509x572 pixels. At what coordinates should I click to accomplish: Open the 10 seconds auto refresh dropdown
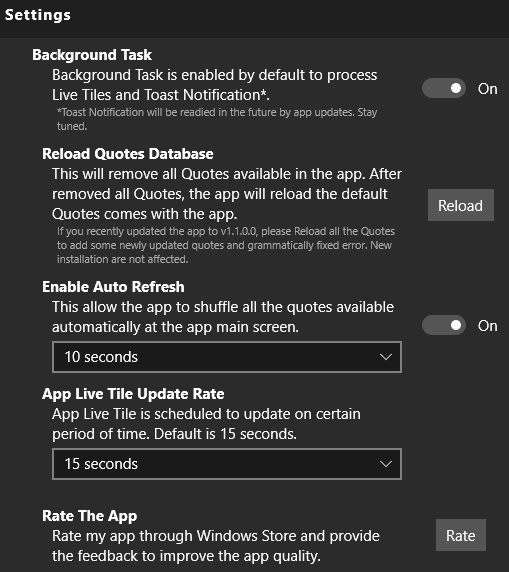point(227,357)
